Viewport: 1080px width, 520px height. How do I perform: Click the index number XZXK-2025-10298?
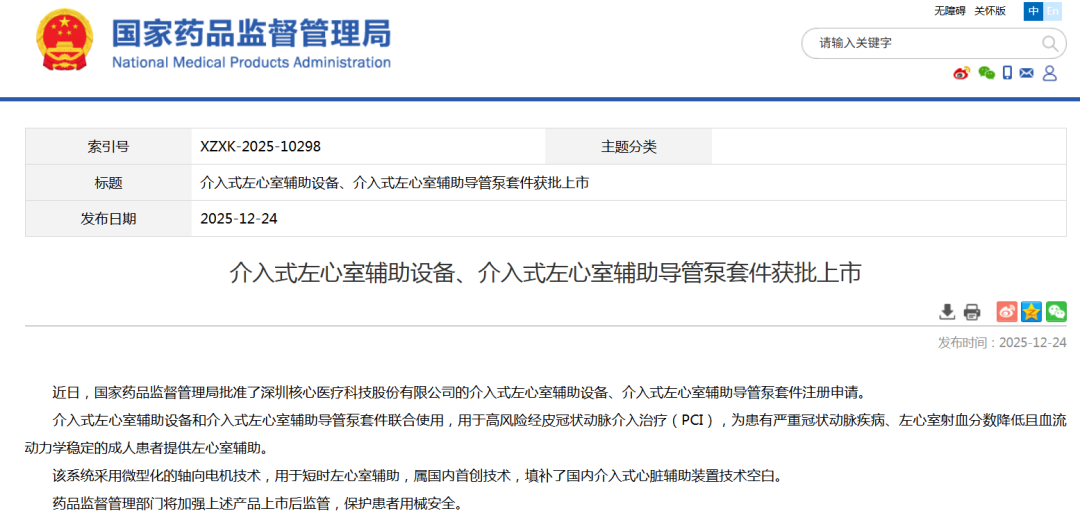point(260,147)
